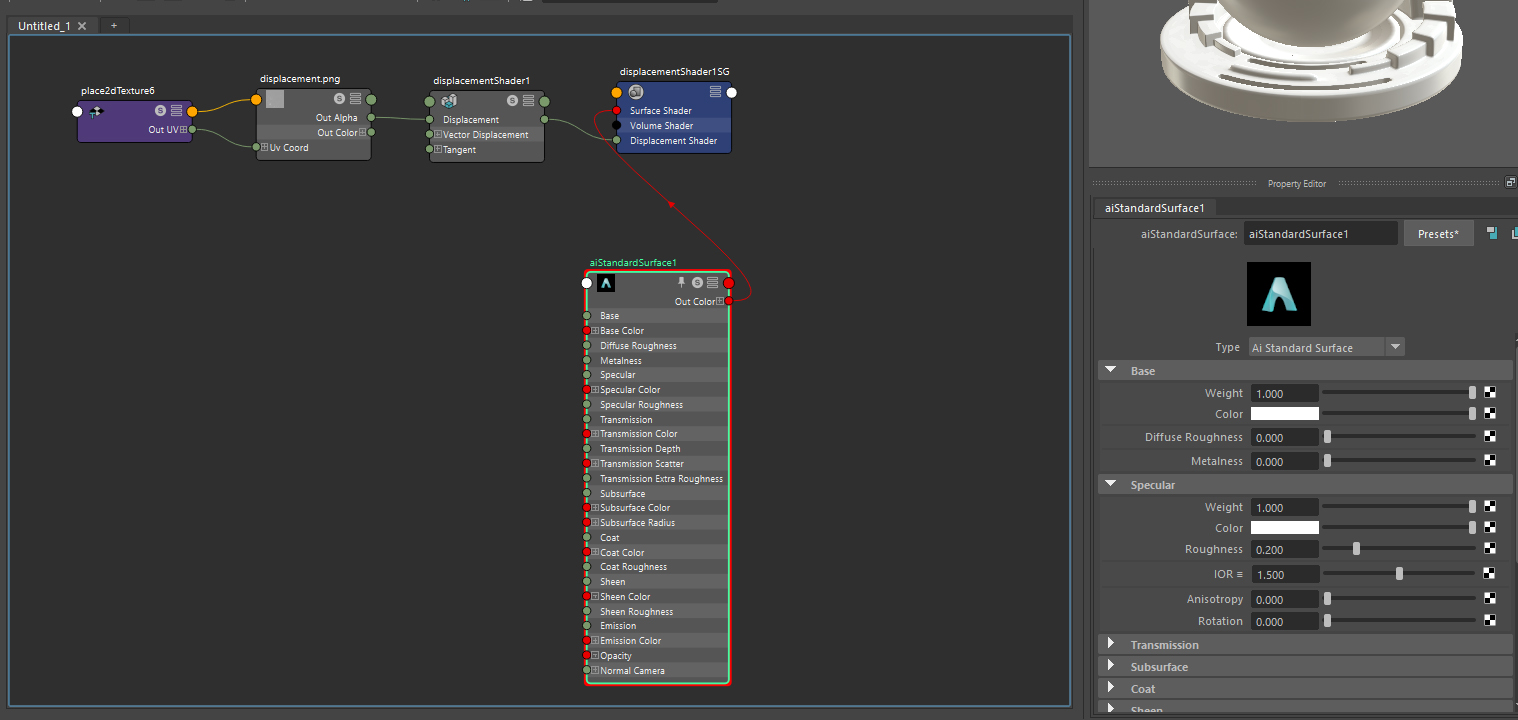The height and width of the screenshot is (720, 1518).
Task: Click the place2dTexture icon on place2dTexture6 node
Action: [97, 112]
